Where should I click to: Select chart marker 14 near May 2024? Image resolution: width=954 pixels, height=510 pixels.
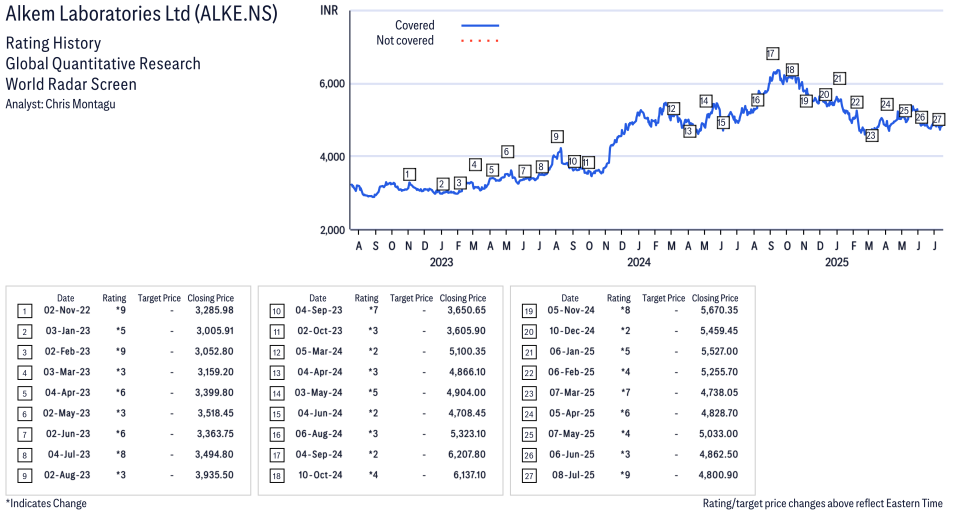[x=705, y=101]
